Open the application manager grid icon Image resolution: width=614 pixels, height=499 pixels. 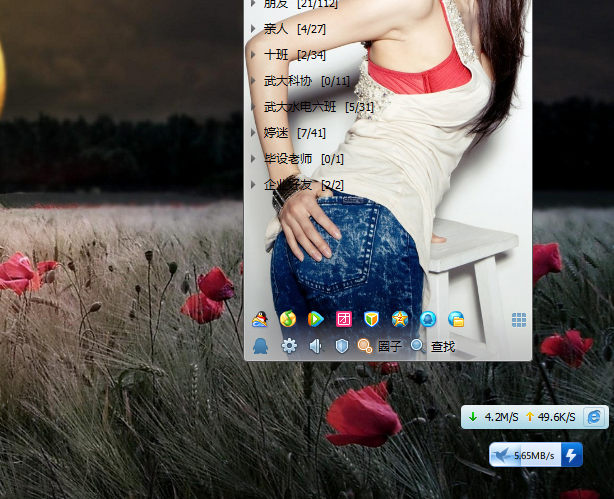click(519, 320)
